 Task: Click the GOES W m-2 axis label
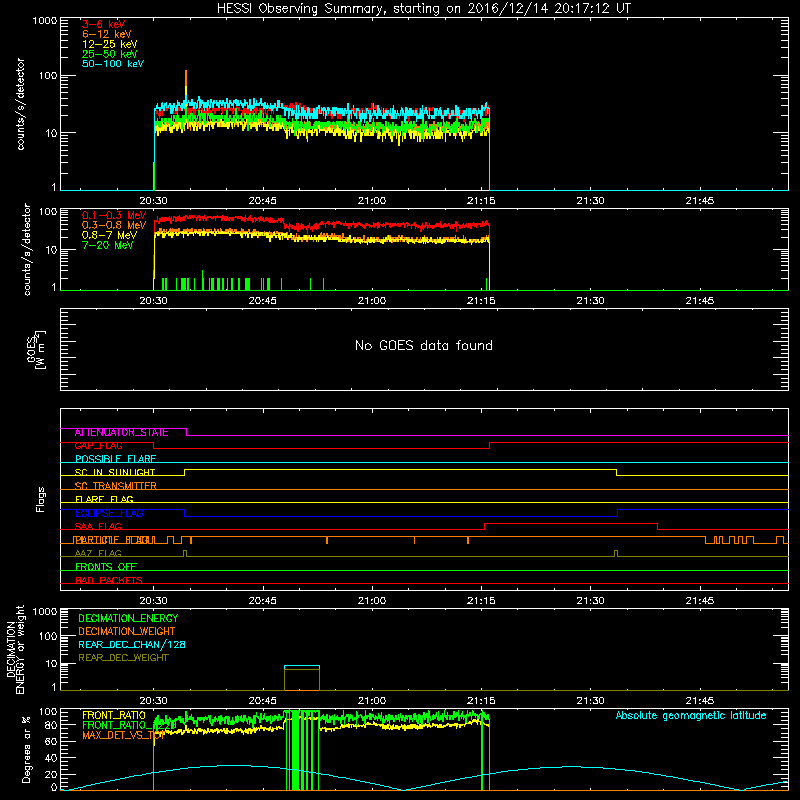(x=36, y=350)
